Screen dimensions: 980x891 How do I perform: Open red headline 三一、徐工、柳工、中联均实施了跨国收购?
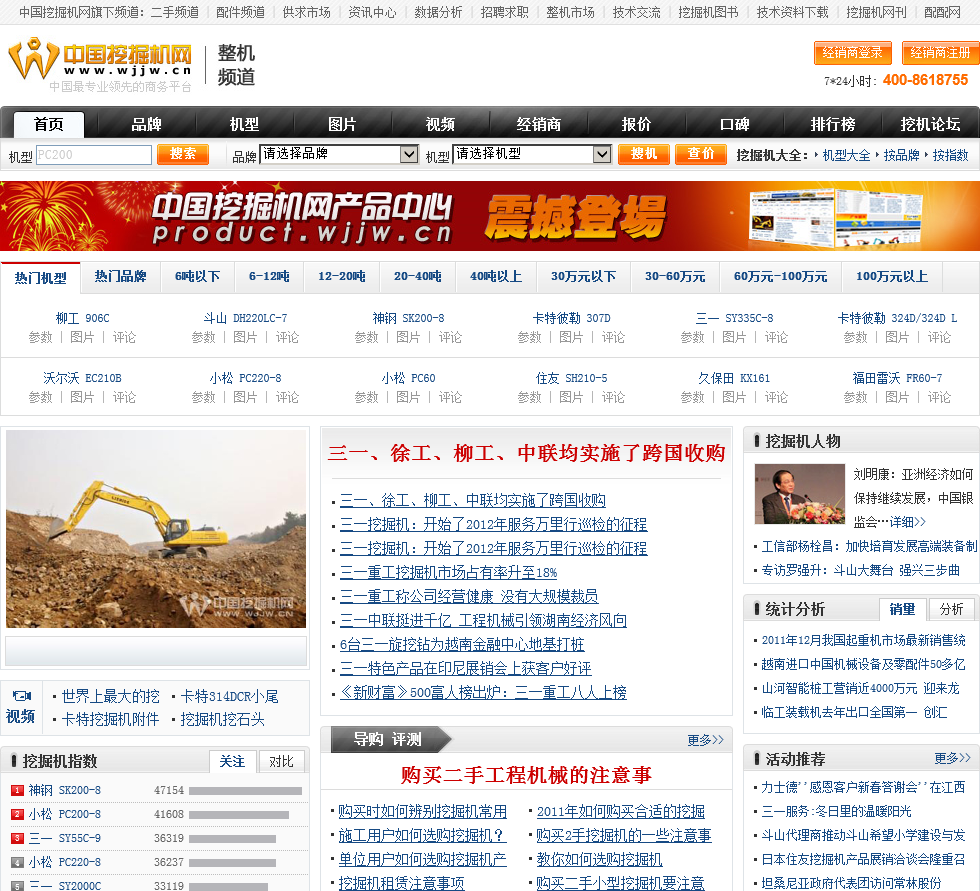click(x=526, y=453)
